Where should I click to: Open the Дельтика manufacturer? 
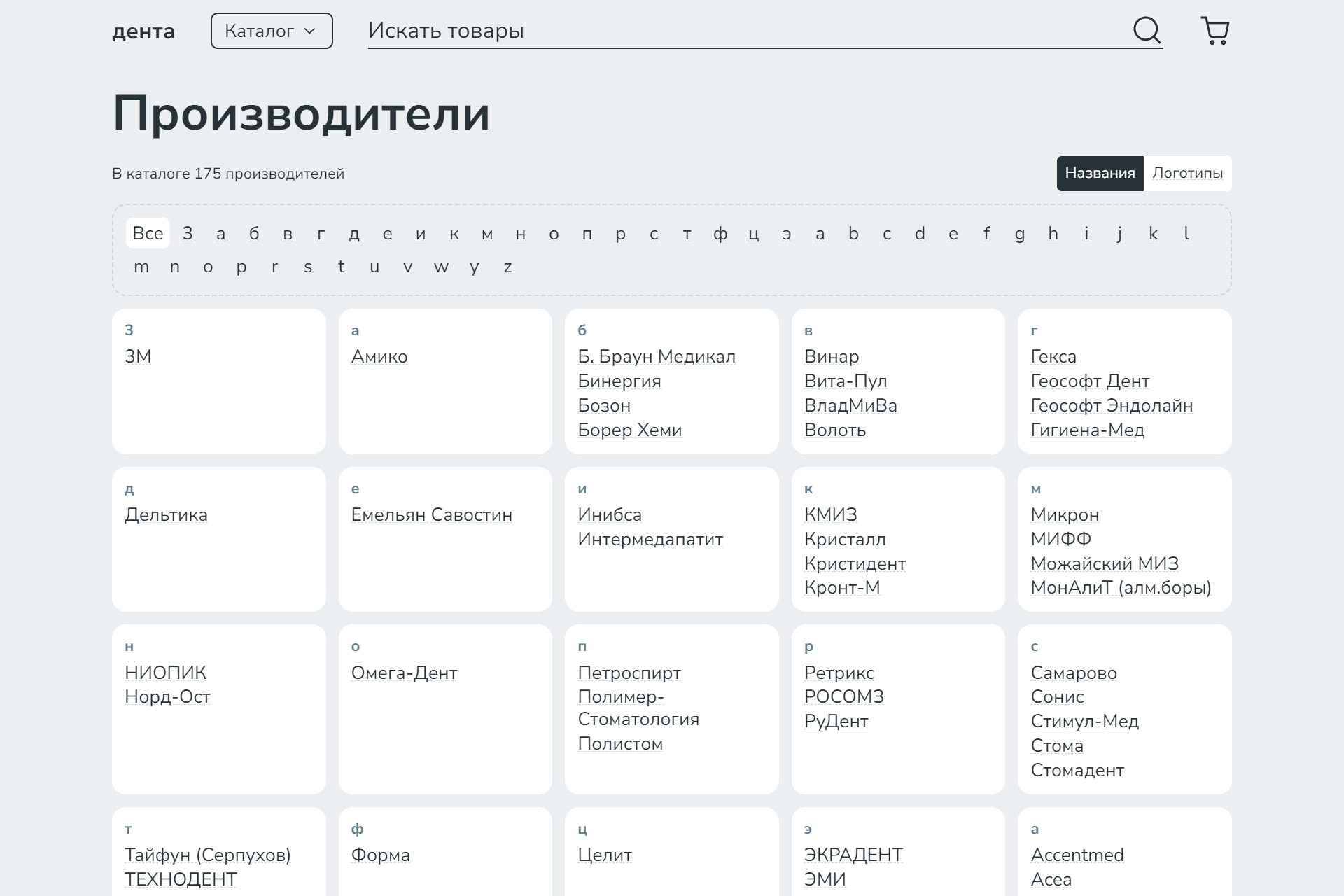pyautogui.click(x=166, y=514)
